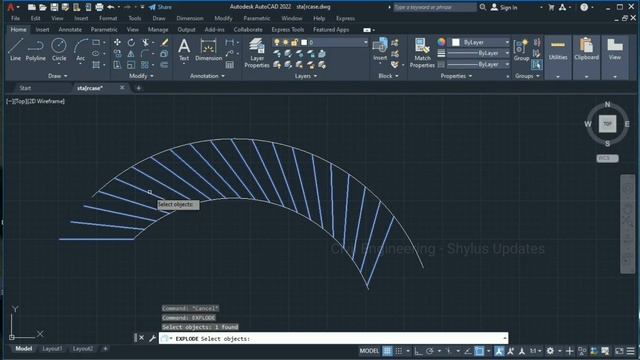
Task: Click the white layer color swatch
Action: pyautogui.click(x=304, y=42)
